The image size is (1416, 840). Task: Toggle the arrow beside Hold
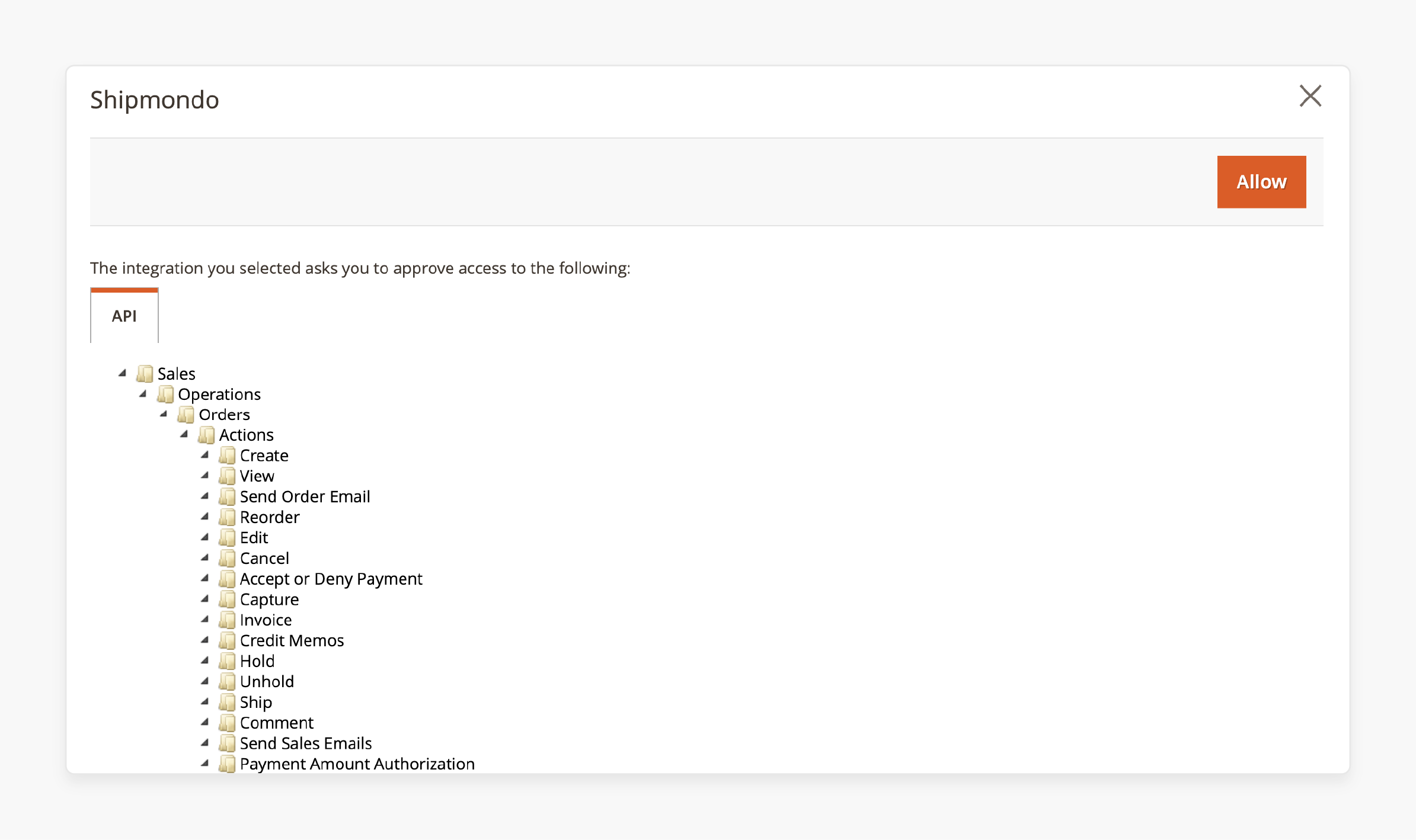(205, 661)
